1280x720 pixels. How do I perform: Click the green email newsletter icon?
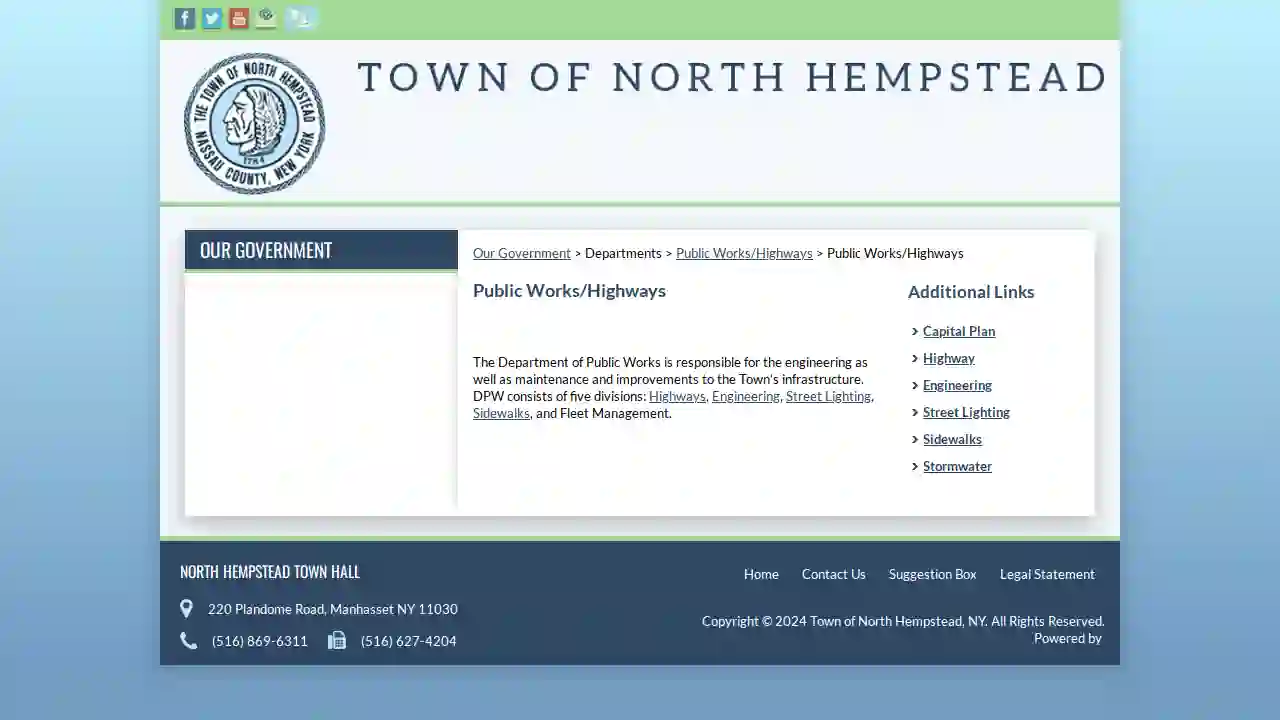[x=266, y=18]
